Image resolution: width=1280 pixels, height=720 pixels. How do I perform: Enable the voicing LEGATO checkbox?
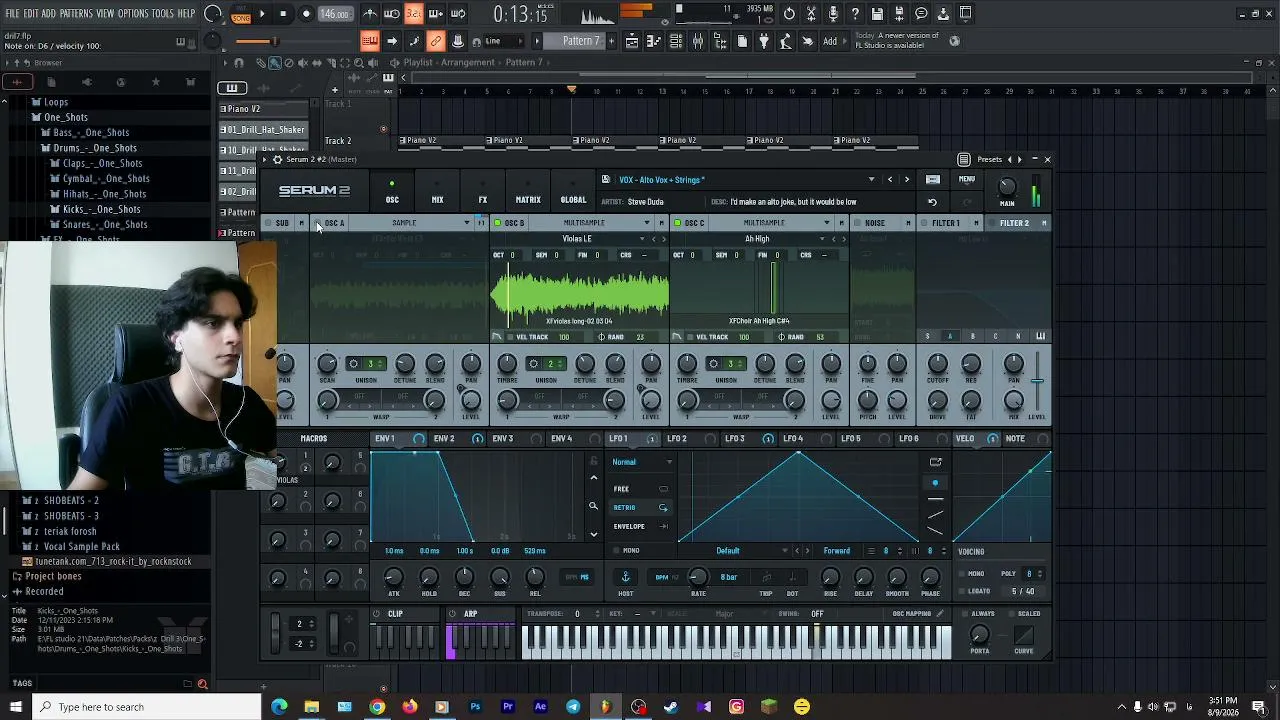click(x=961, y=591)
